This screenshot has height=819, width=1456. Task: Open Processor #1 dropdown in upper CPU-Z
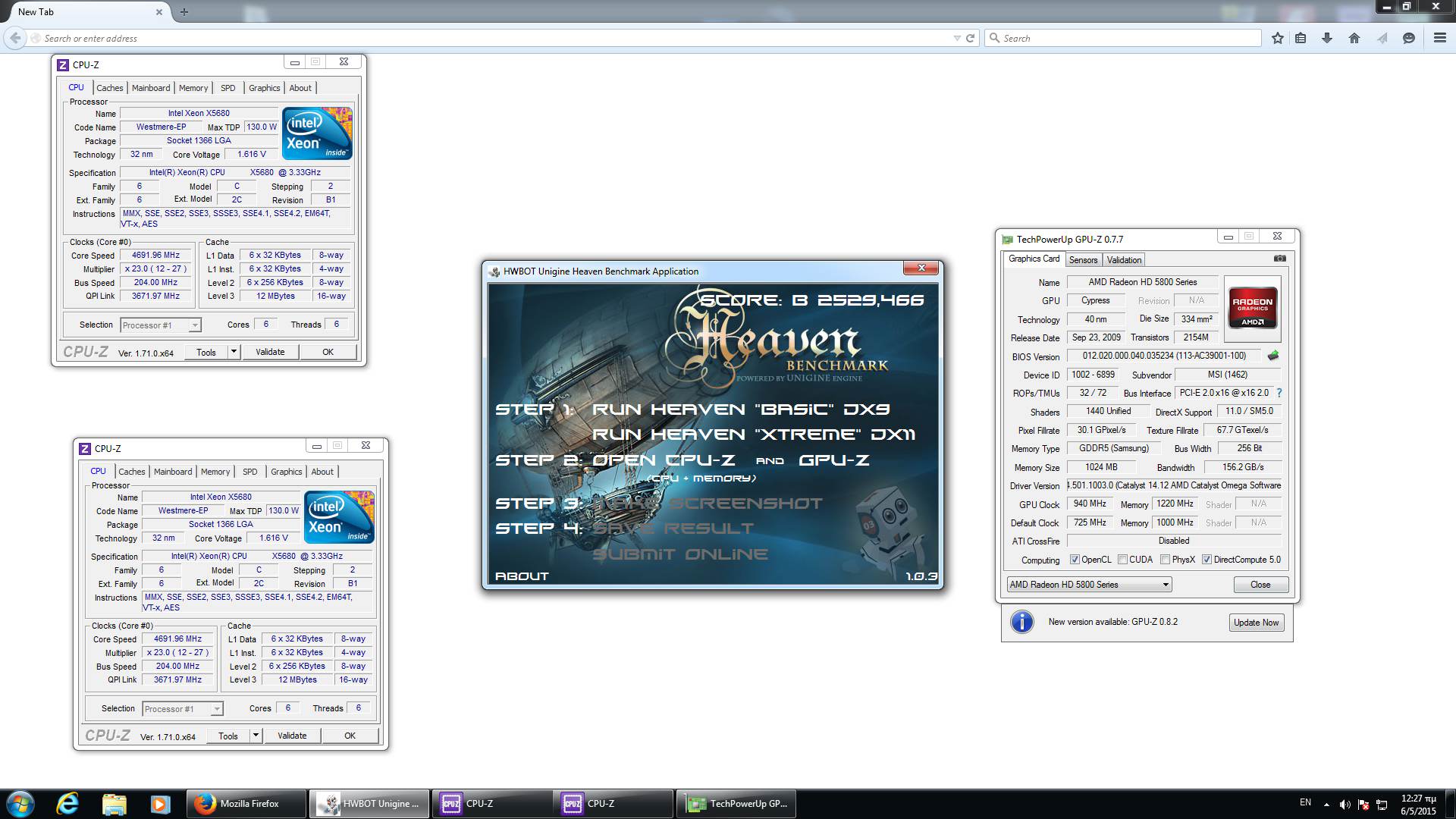[161, 325]
